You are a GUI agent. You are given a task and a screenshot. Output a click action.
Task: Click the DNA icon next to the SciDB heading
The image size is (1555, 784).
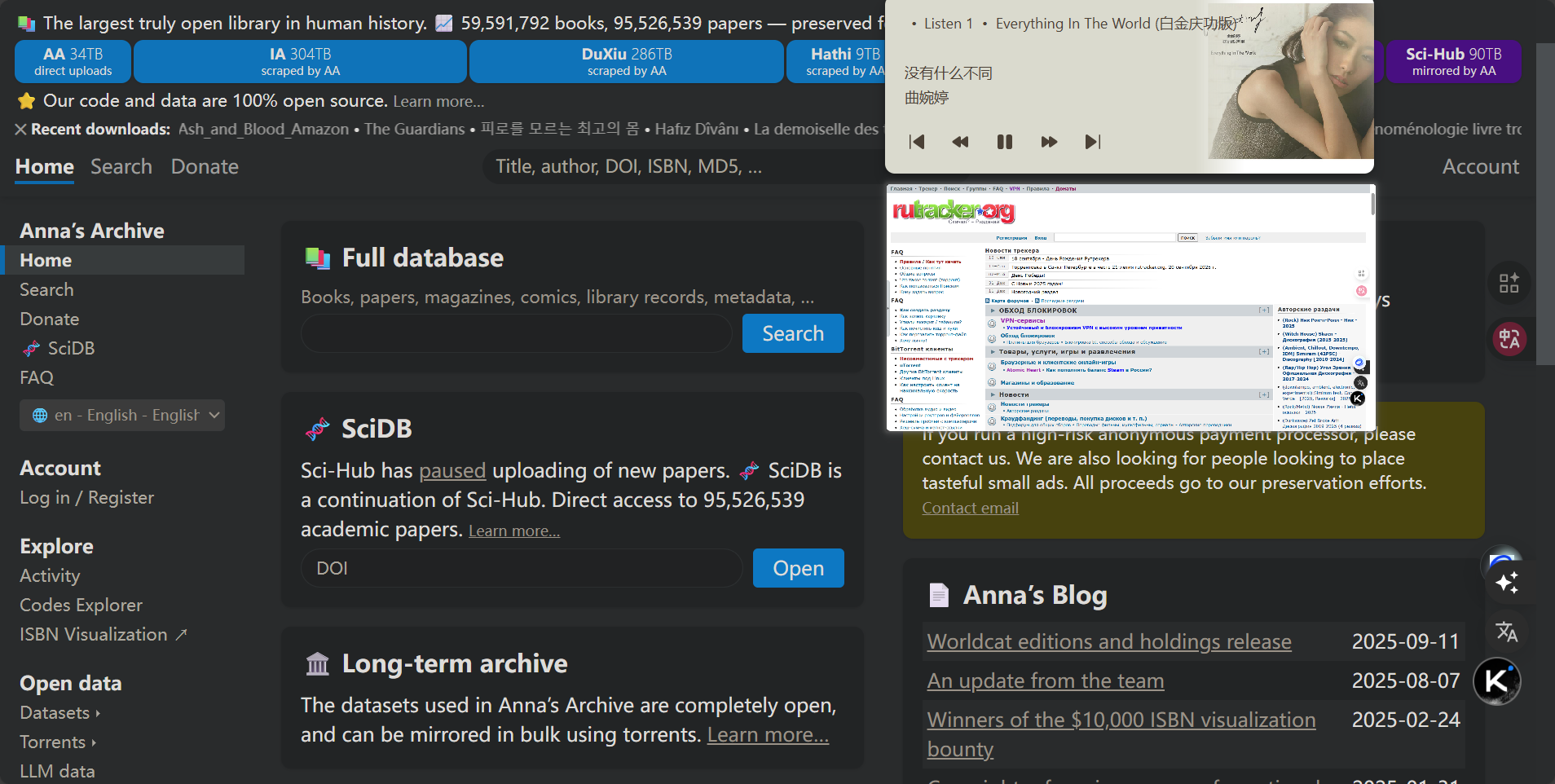317,429
